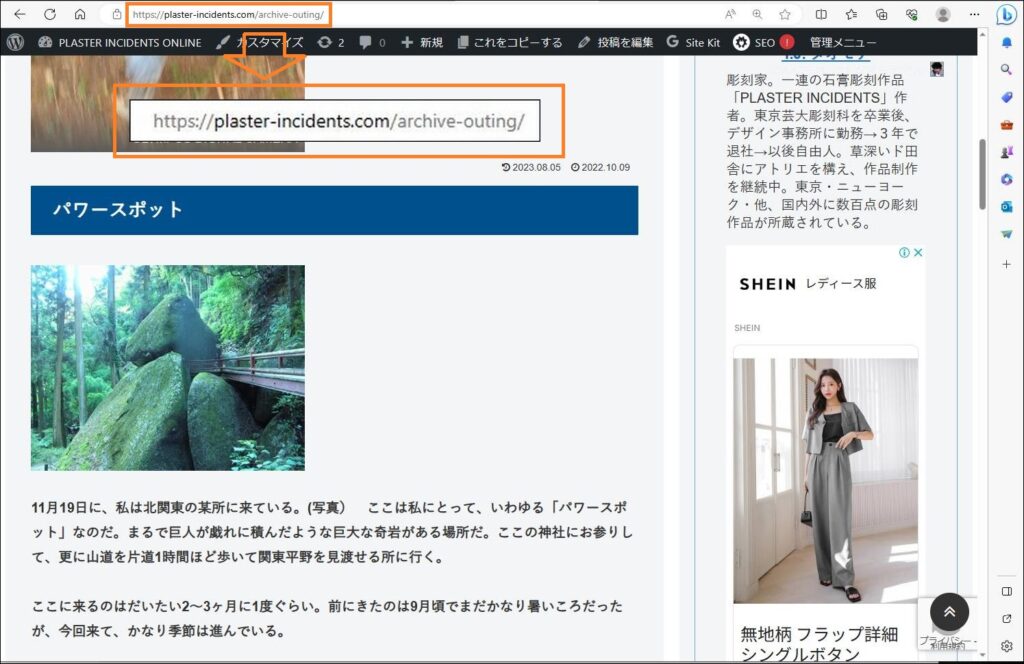Screen dimensions: 1024x664
Task: Add page to favorites with star icon
Action: pyautogui.click(x=785, y=14)
